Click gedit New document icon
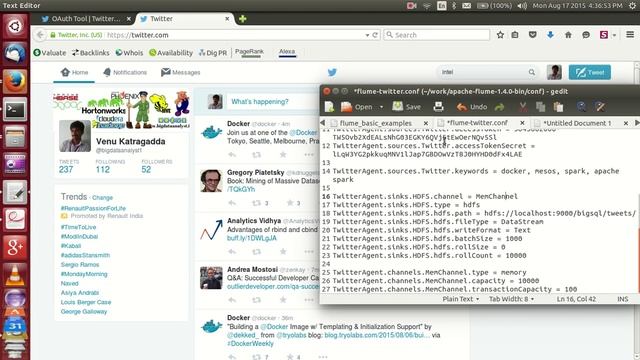 coord(329,107)
